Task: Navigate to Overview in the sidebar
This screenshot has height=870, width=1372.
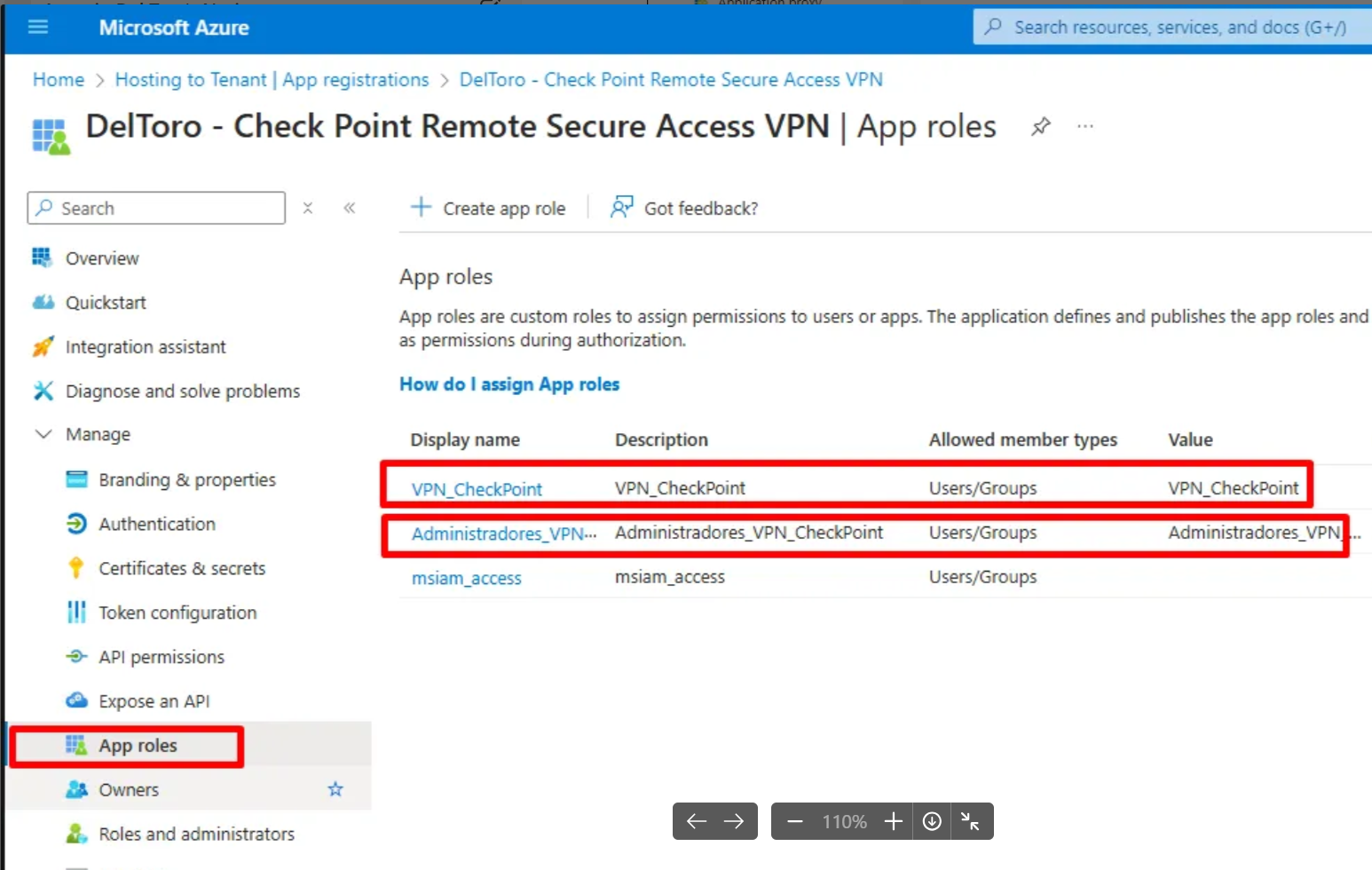Action: coord(102,257)
